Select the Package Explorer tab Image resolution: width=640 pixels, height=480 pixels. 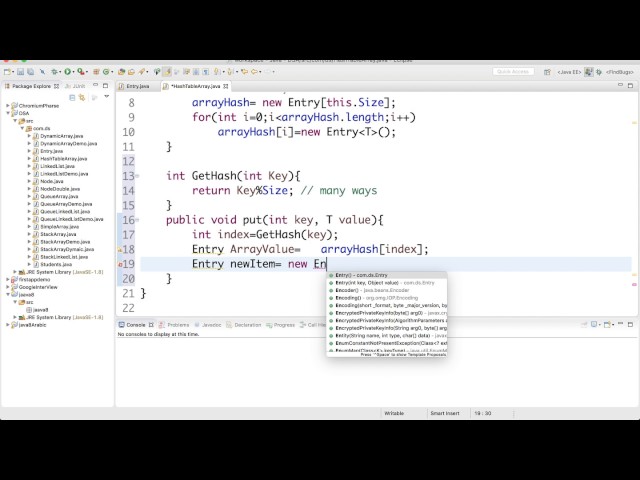point(32,86)
